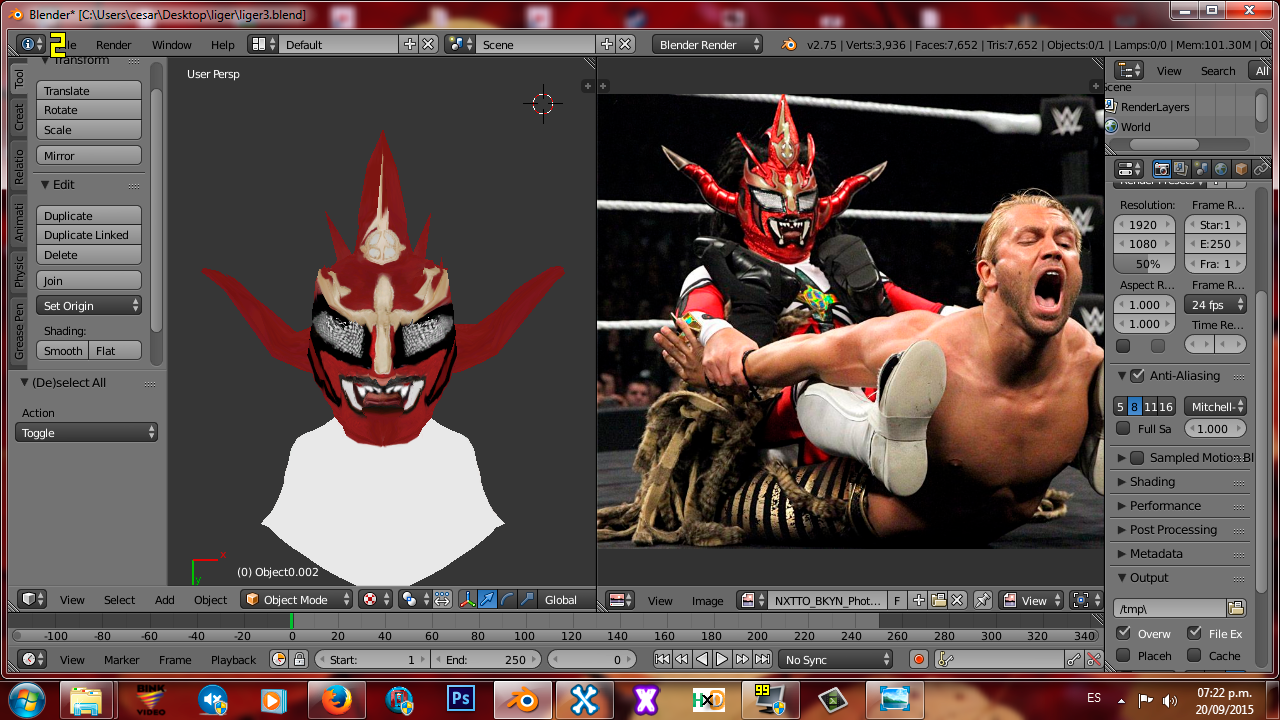Jump to the last frame in timeline

(x=762, y=659)
